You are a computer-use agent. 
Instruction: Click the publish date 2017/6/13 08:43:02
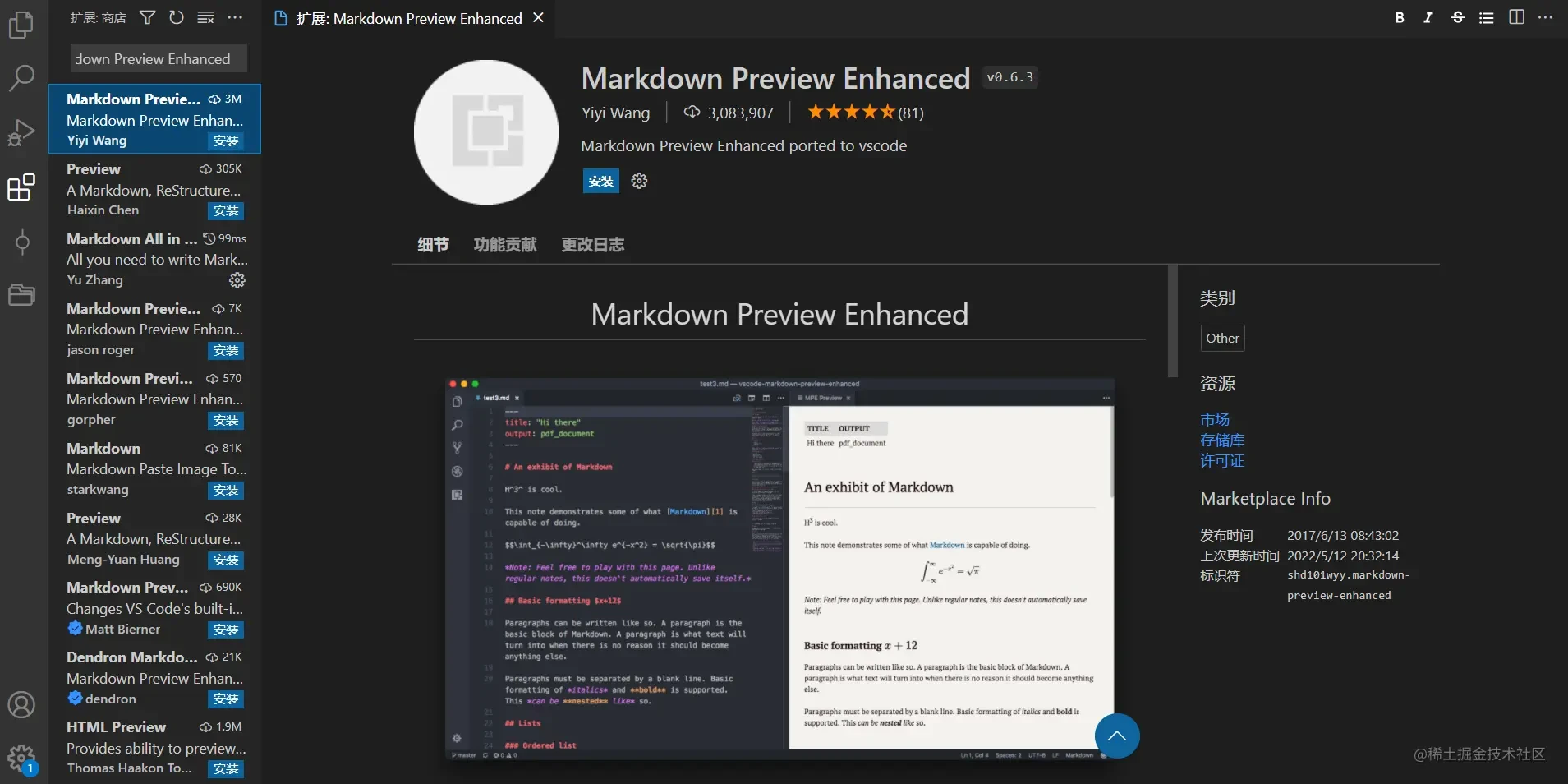point(1343,535)
